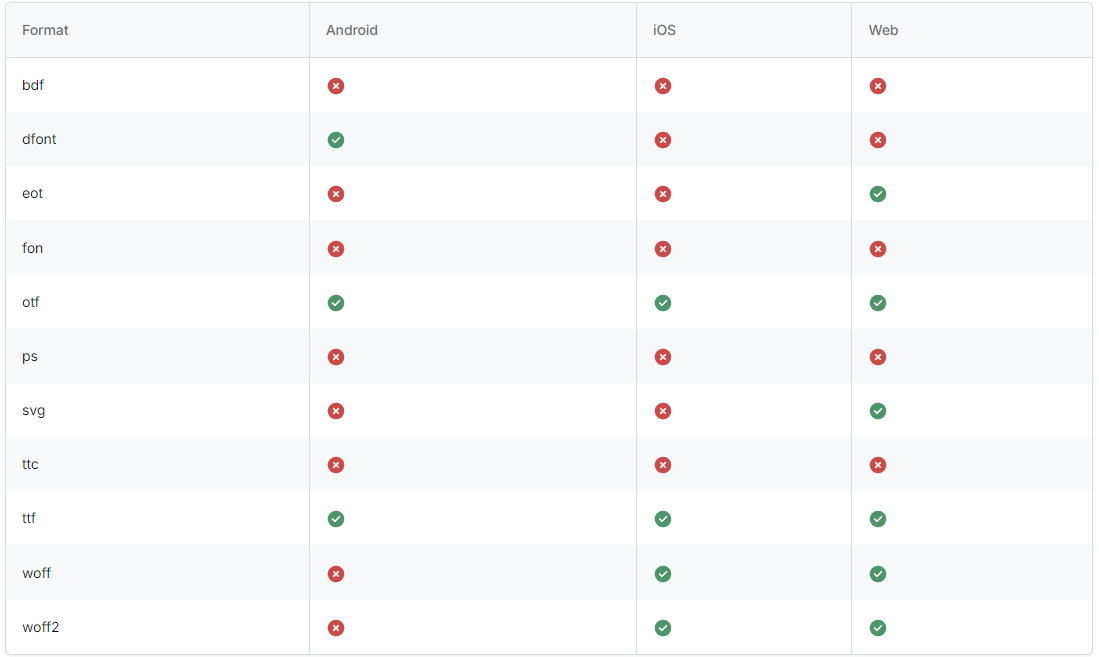The height and width of the screenshot is (657, 1099).
Task: Click the dfont format row label
Action: point(39,139)
